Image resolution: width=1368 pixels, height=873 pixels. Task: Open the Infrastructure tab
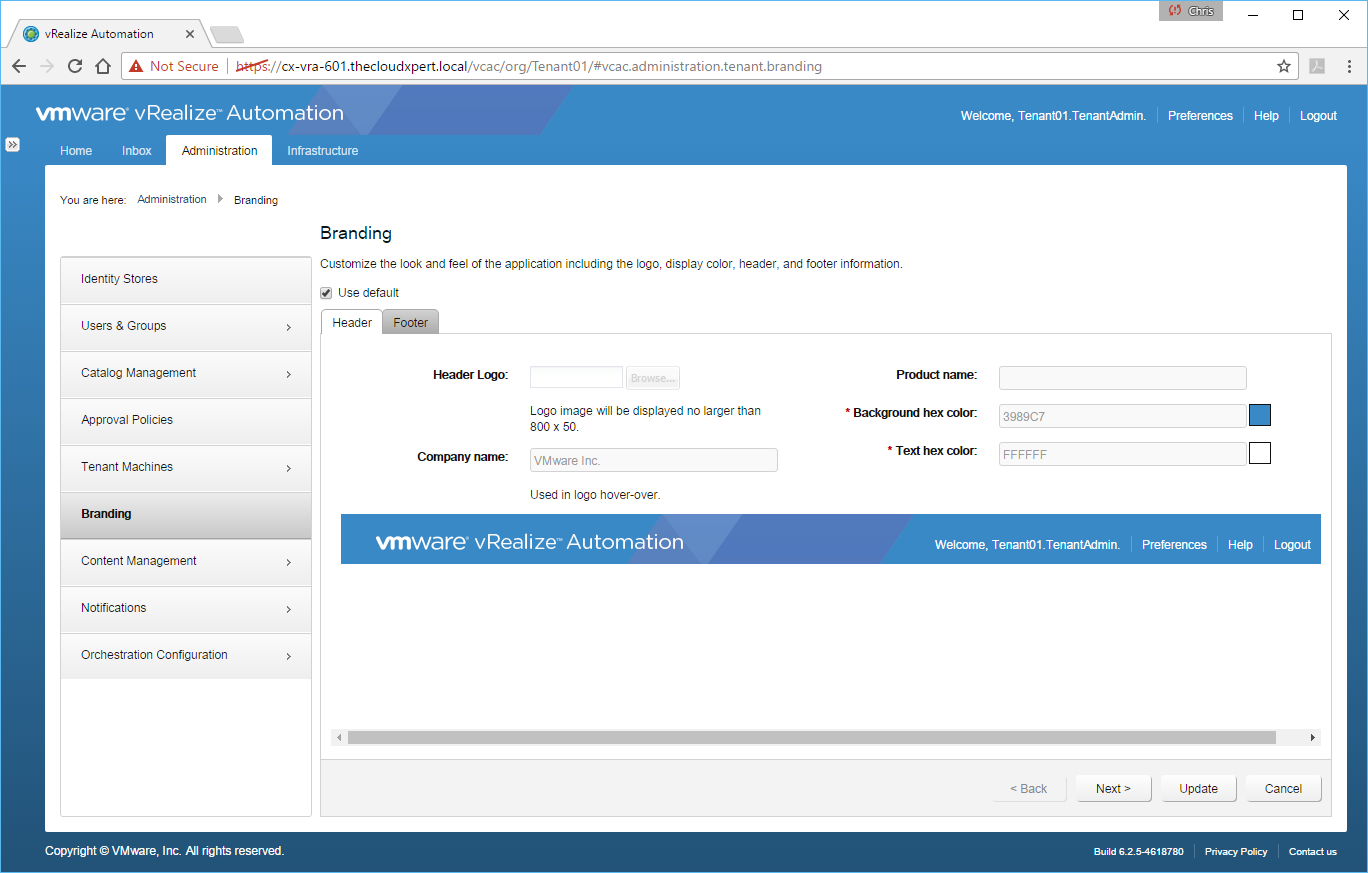pos(322,151)
